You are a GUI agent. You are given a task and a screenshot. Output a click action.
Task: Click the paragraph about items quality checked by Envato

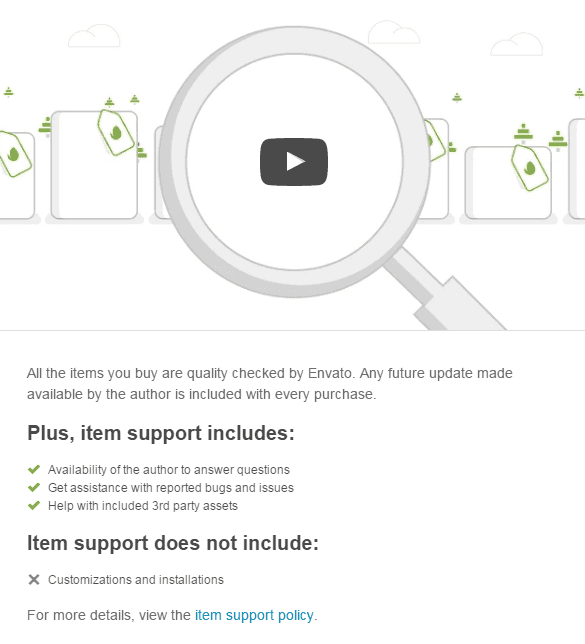click(x=270, y=384)
